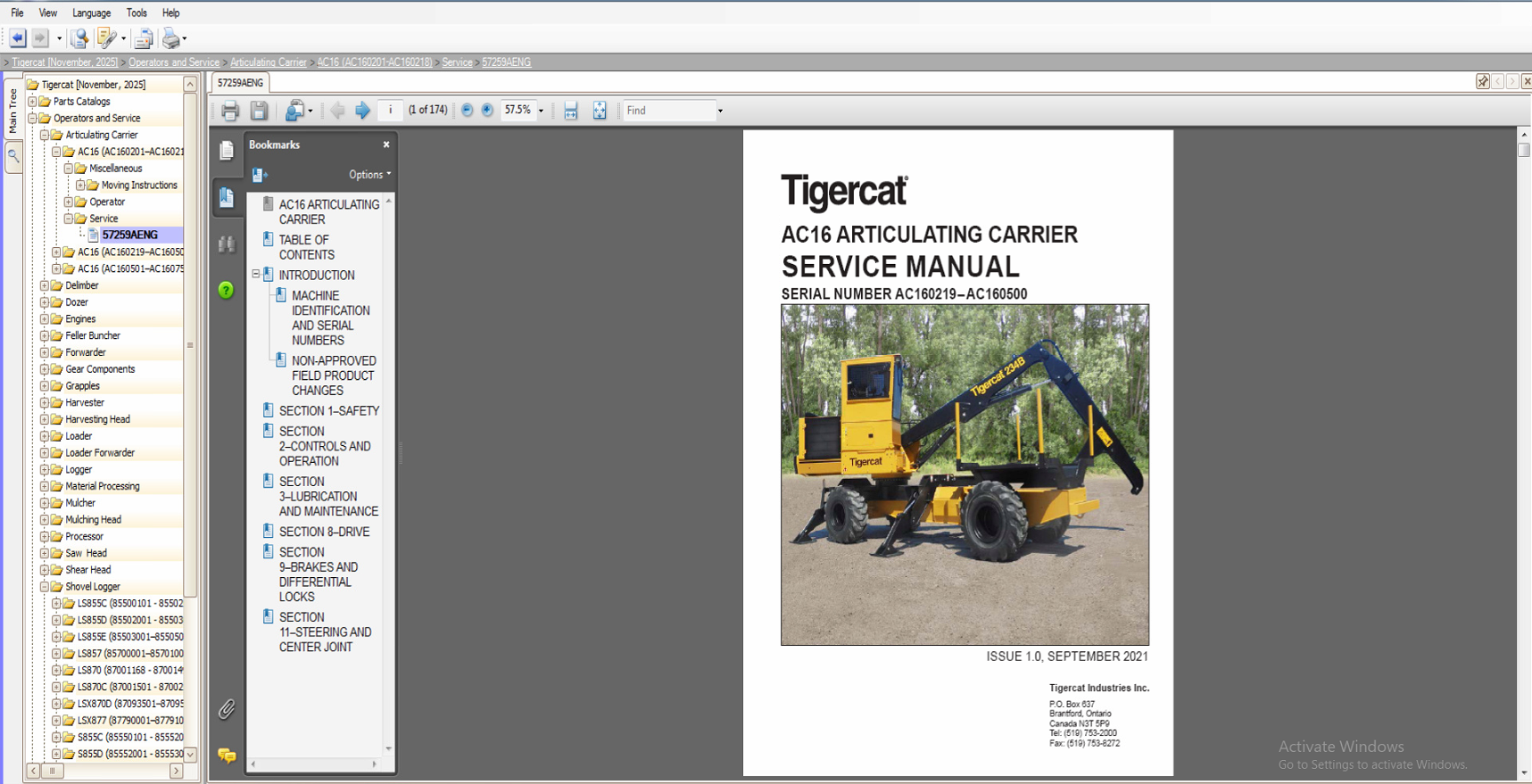Open the View menu

coord(48,13)
